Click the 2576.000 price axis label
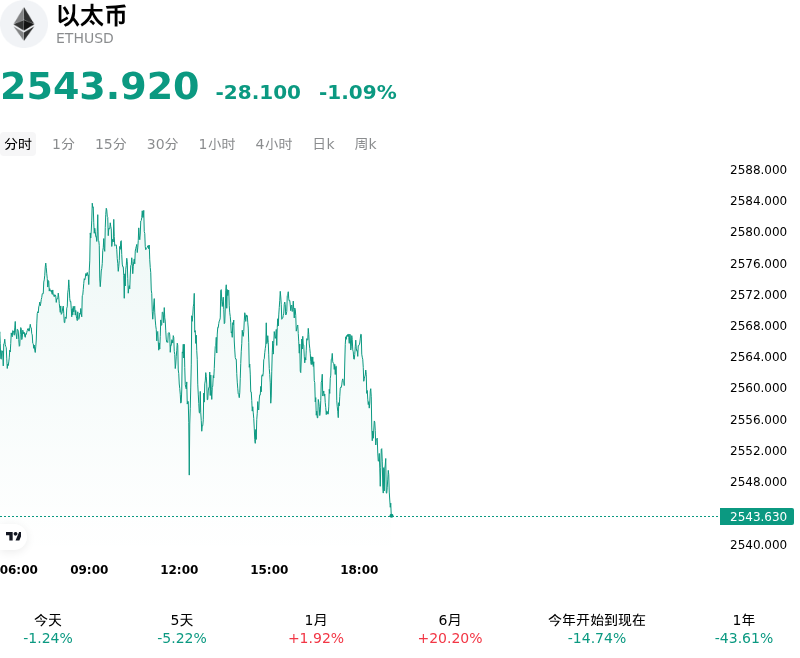This screenshot has height=658, width=800. pyautogui.click(x=758, y=264)
